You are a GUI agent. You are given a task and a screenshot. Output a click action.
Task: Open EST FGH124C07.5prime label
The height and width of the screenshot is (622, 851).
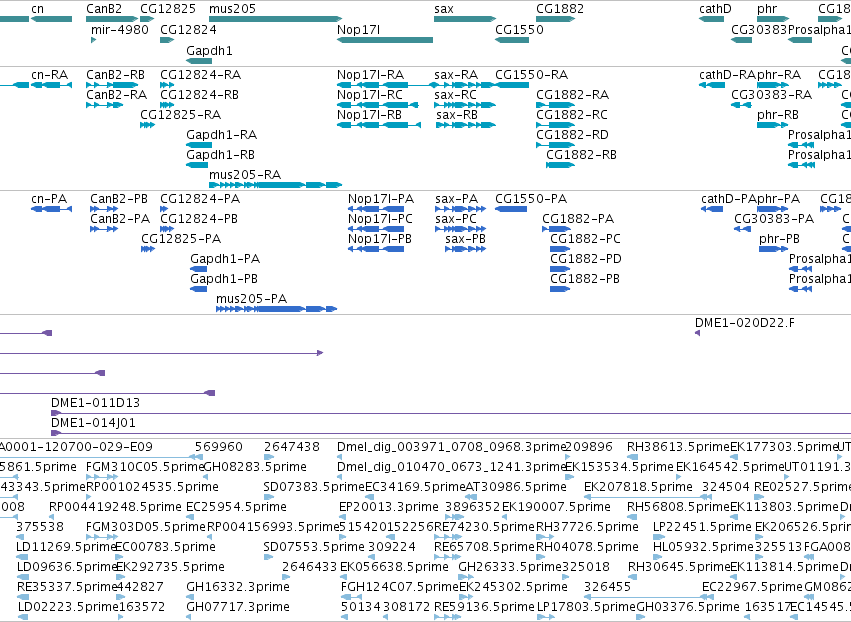coord(400,587)
